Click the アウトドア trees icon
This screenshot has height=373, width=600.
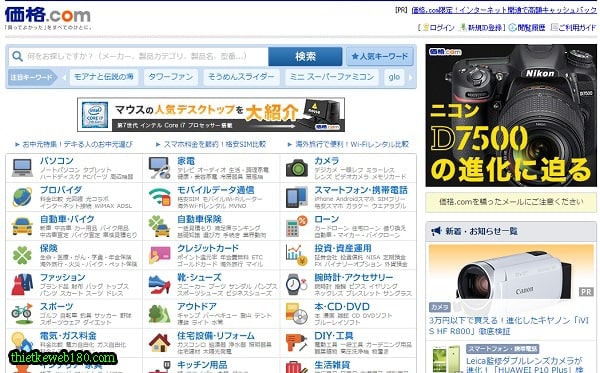tap(160, 313)
